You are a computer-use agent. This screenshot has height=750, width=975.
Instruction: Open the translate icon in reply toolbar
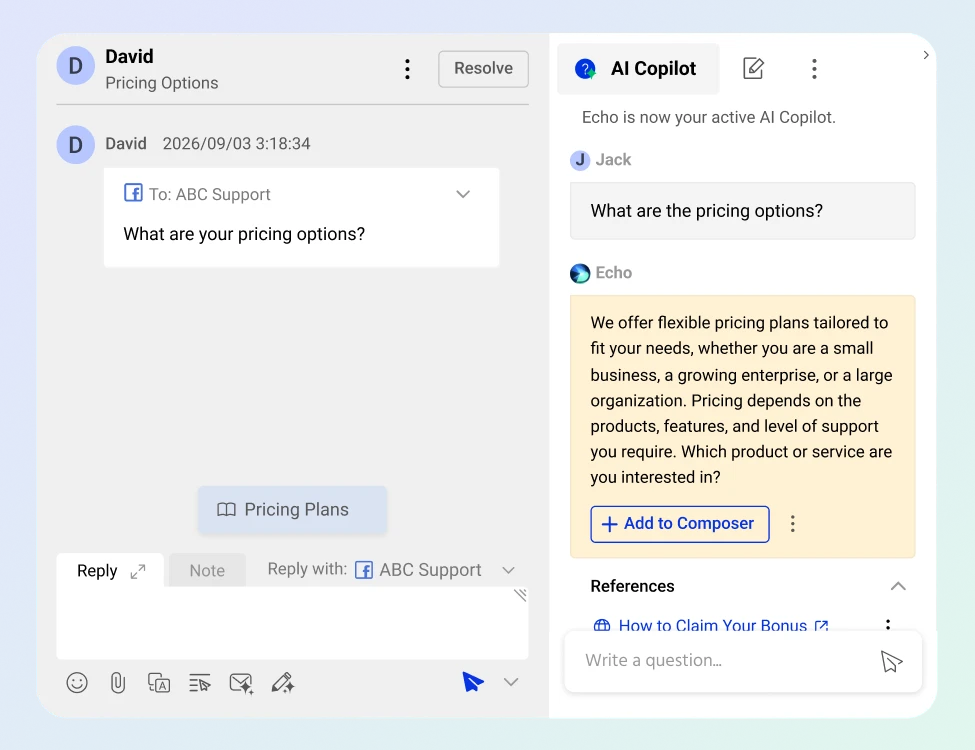point(159,683)
